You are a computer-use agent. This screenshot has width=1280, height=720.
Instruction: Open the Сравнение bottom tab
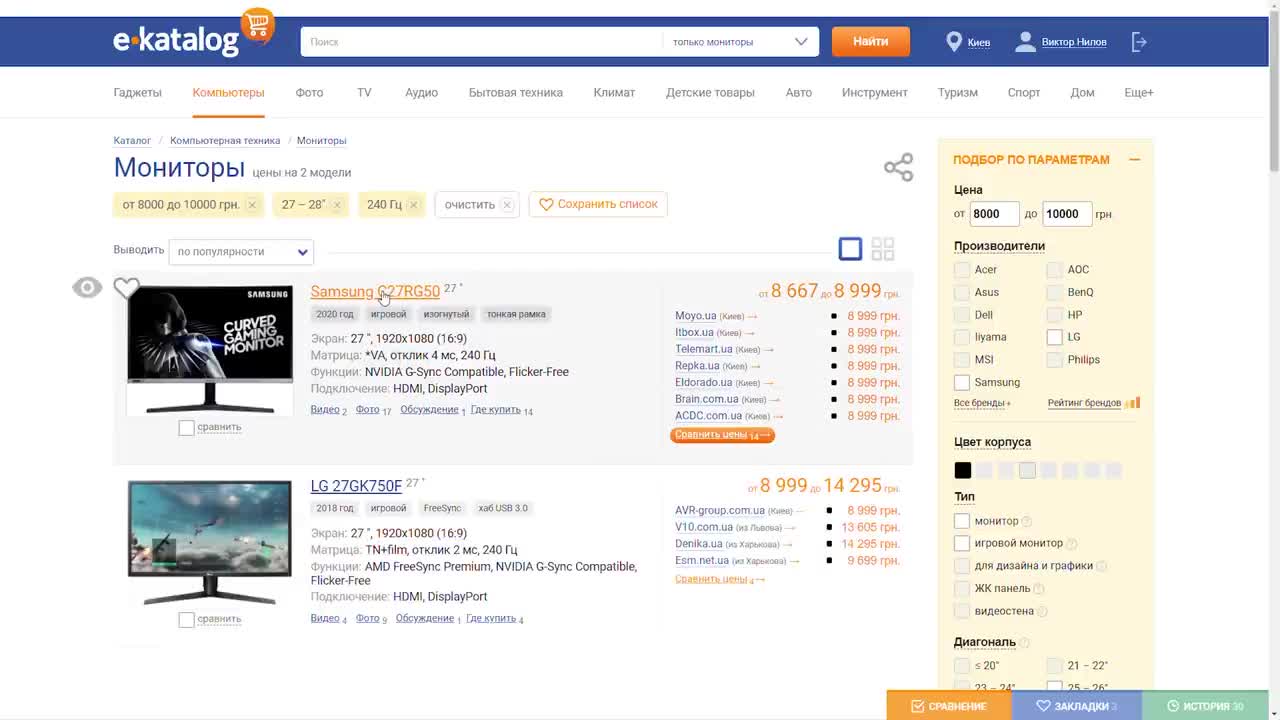tap(949, 706)
